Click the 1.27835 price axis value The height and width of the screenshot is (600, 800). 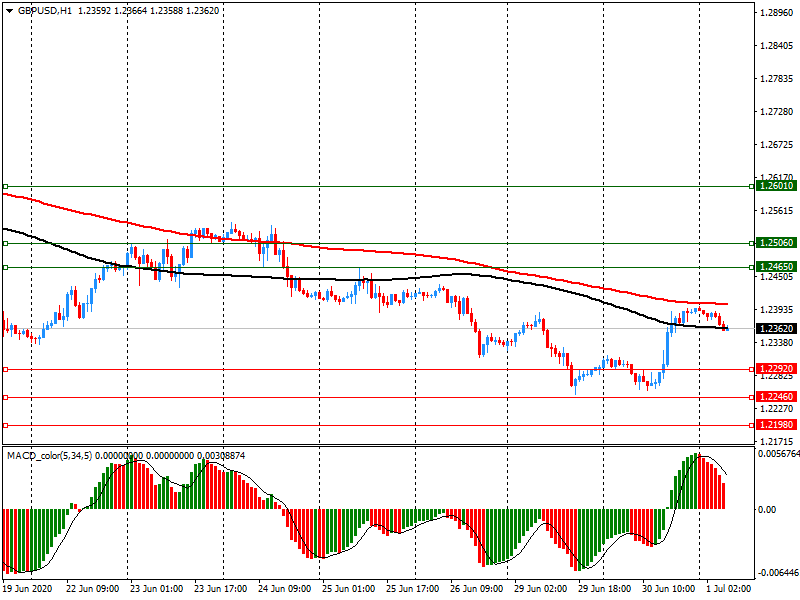[x=777, y=79]
